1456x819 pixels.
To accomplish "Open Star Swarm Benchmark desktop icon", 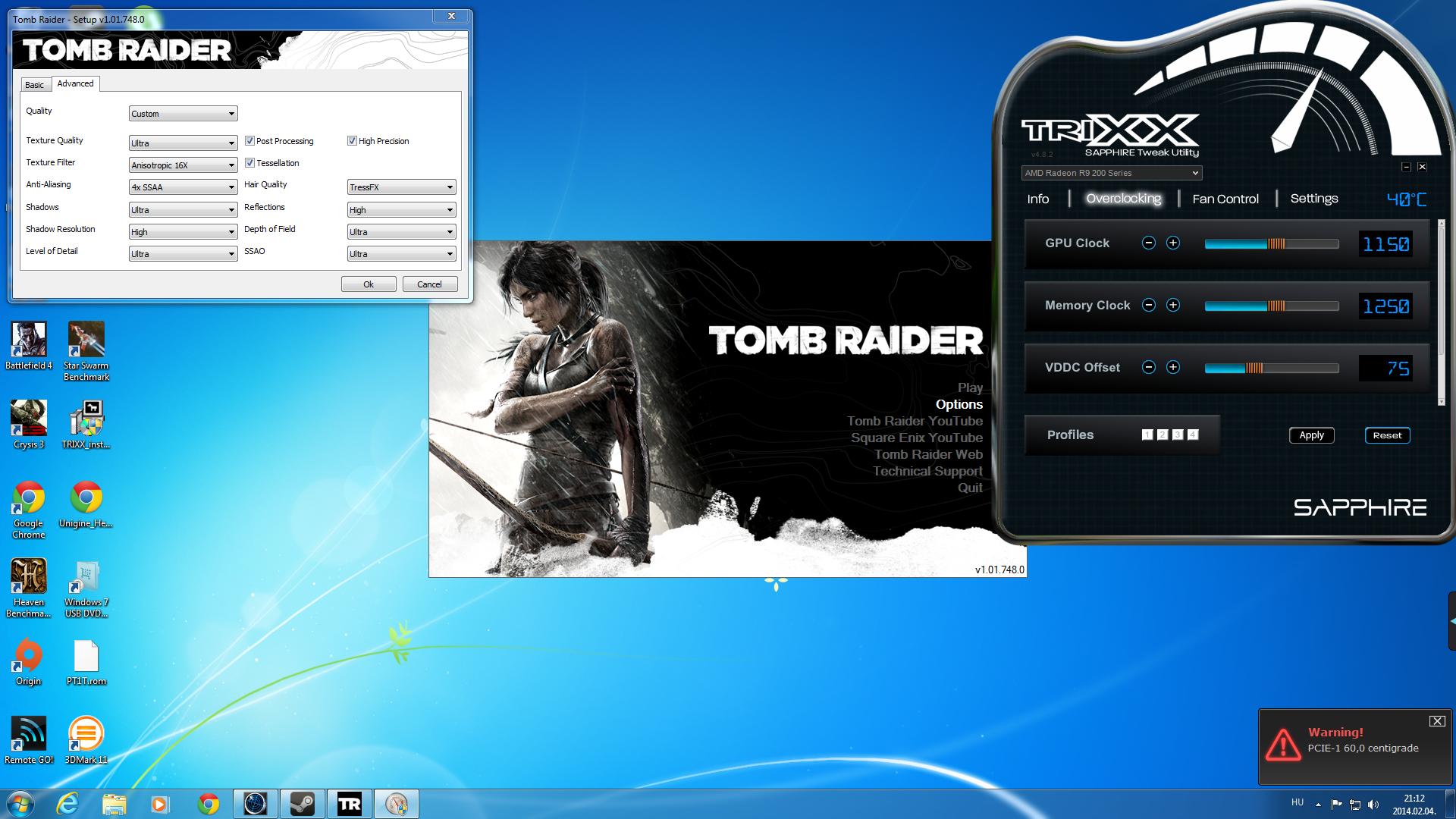I will [86, 350].
